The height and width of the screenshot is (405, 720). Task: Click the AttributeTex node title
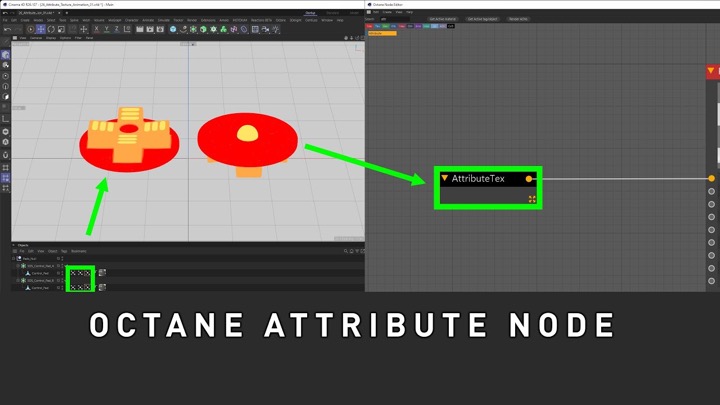(x=478, y=179)
